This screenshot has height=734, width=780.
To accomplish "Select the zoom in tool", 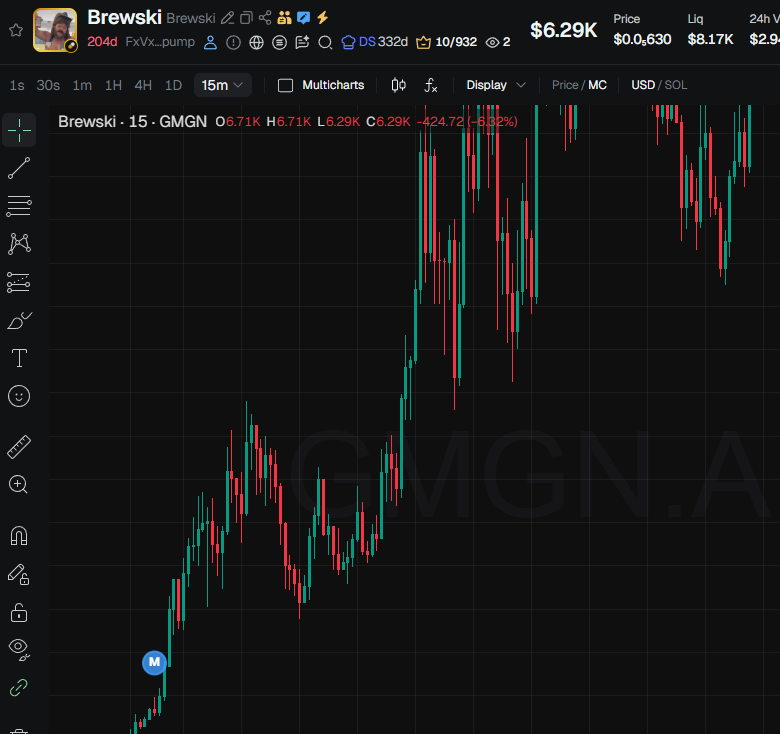I will tap(19, 484).
